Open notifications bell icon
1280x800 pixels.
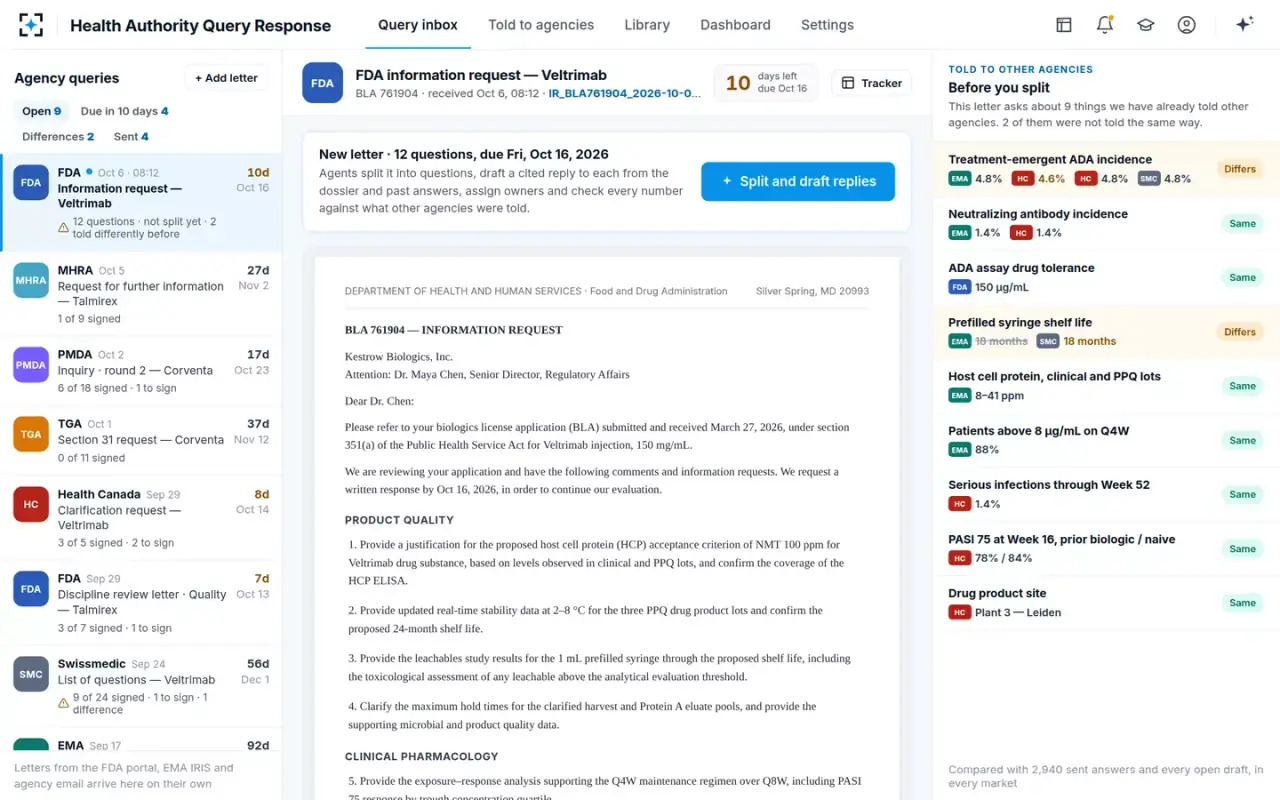[x=1105, y=25]
